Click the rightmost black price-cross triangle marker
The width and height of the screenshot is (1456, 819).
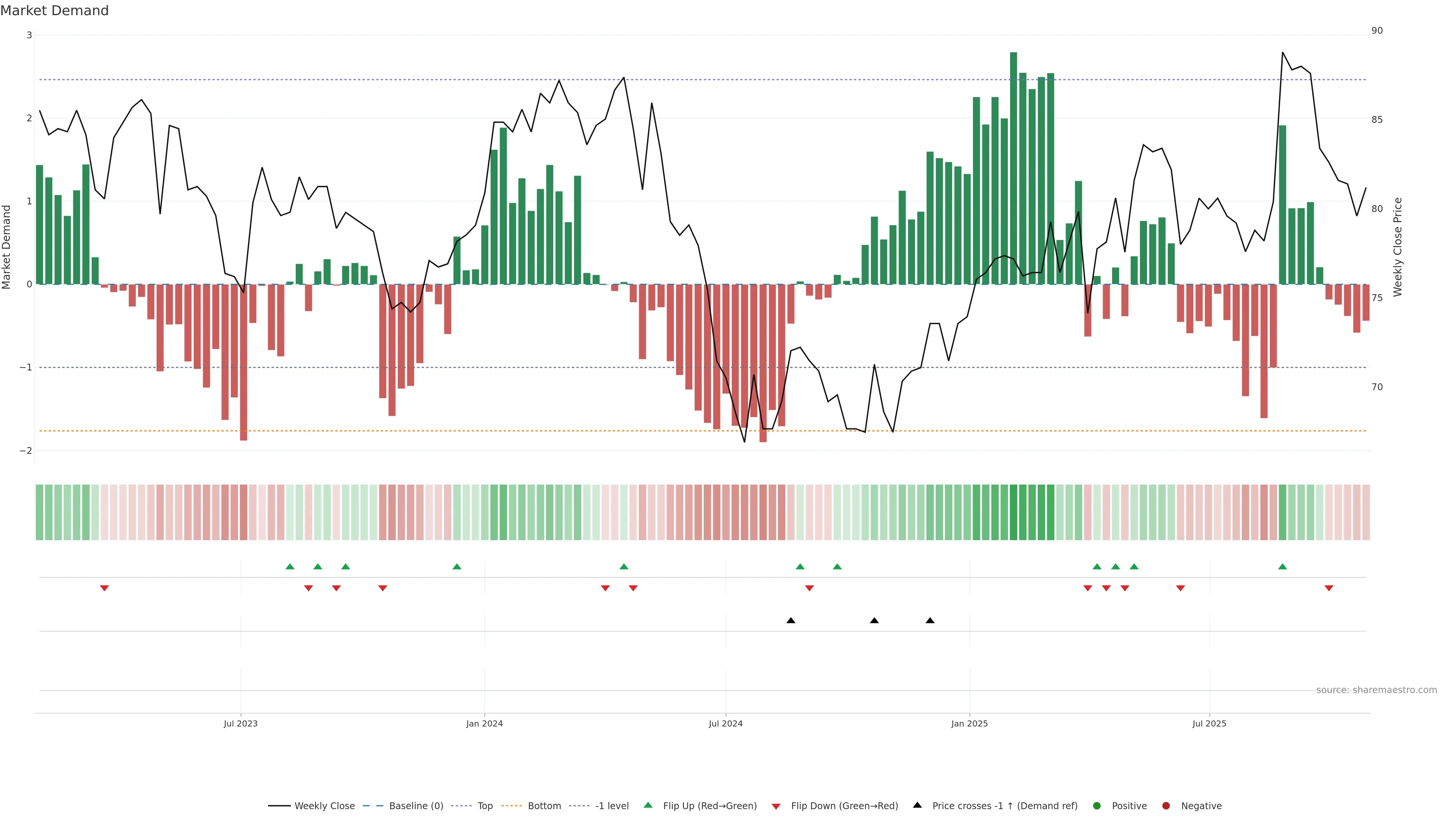[930, 621]
